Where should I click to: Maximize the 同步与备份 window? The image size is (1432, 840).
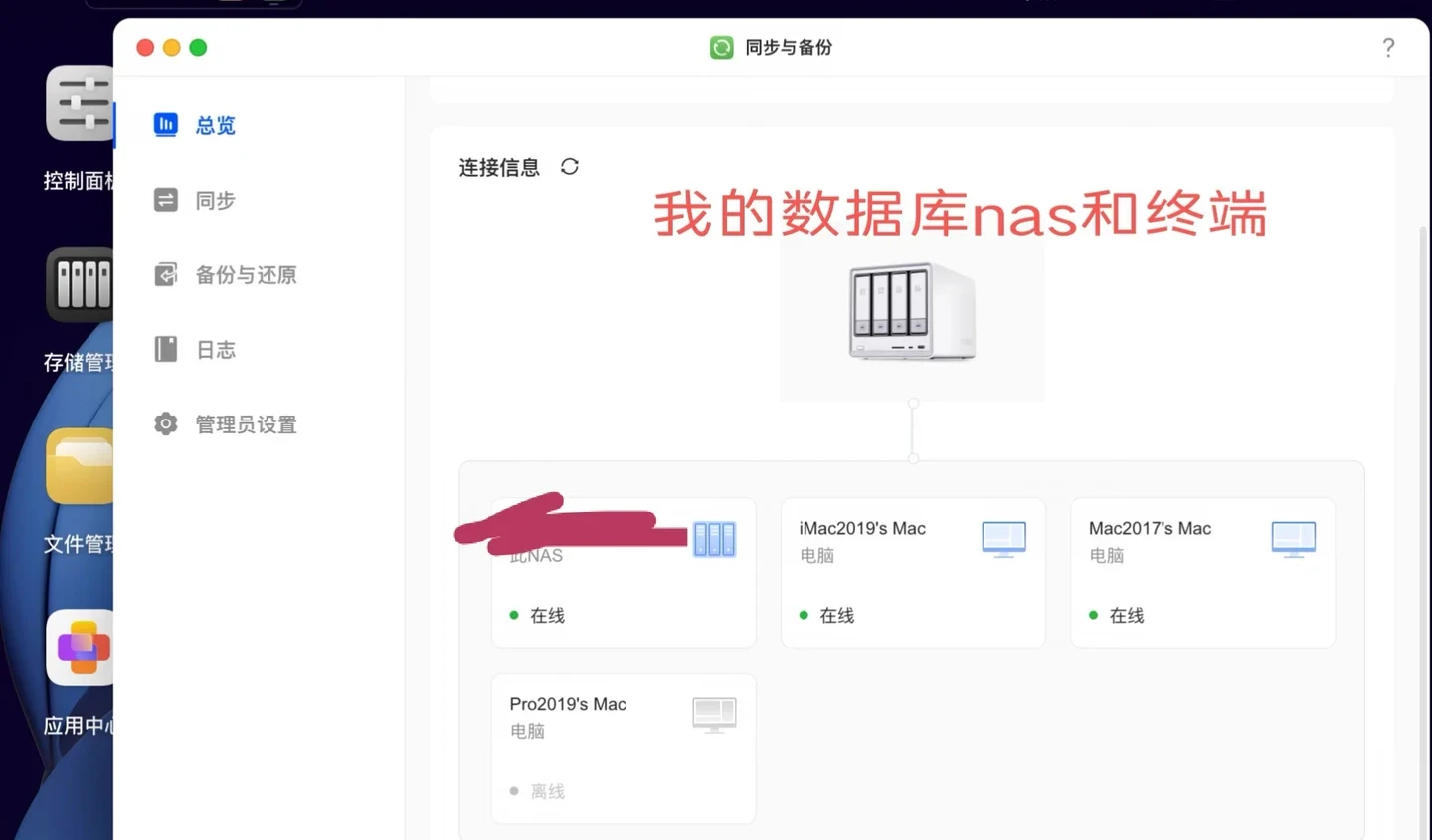pos(198,47)
